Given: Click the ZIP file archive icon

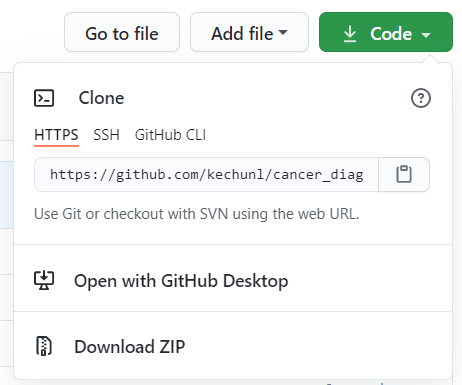Looking at the screenshot, I should click(x=44, y=346).
